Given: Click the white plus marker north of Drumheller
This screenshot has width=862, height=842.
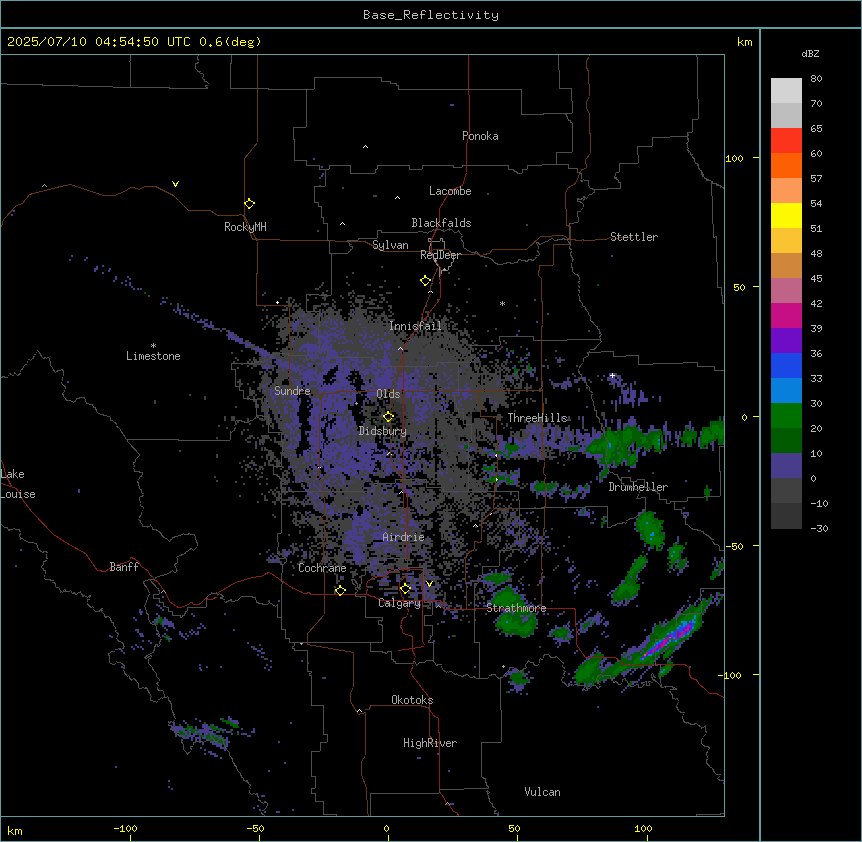Looking at the screenshot, I should tap(612, 376).
